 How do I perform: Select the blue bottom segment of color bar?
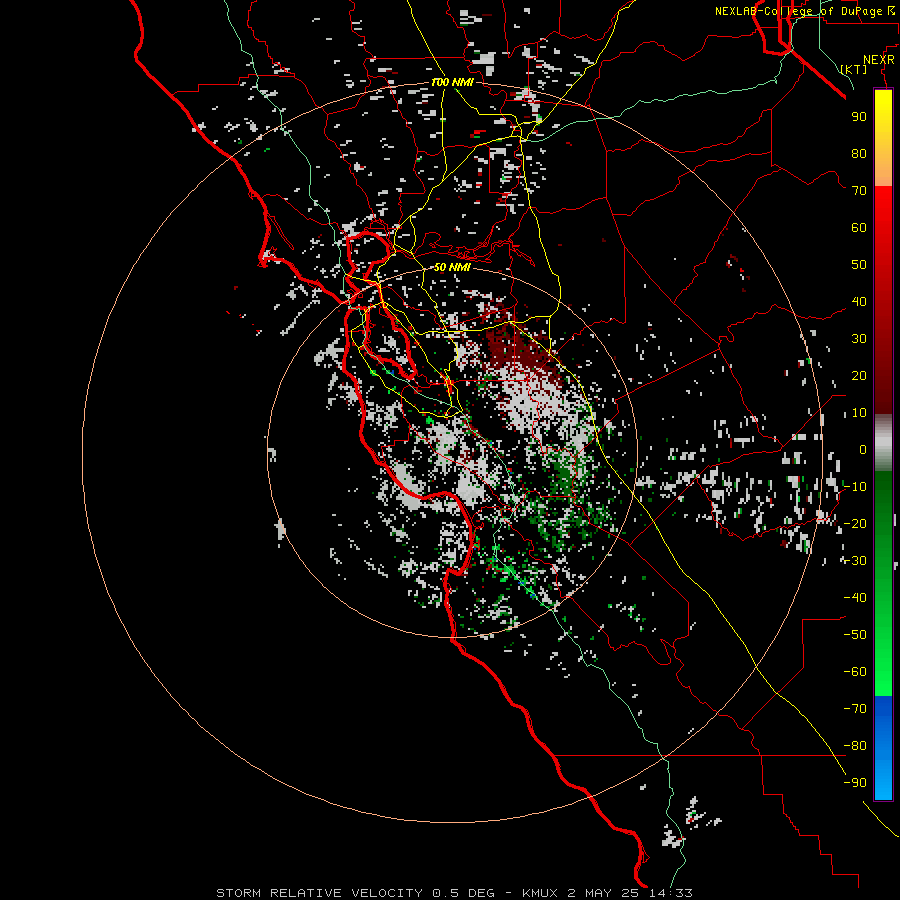883,748
